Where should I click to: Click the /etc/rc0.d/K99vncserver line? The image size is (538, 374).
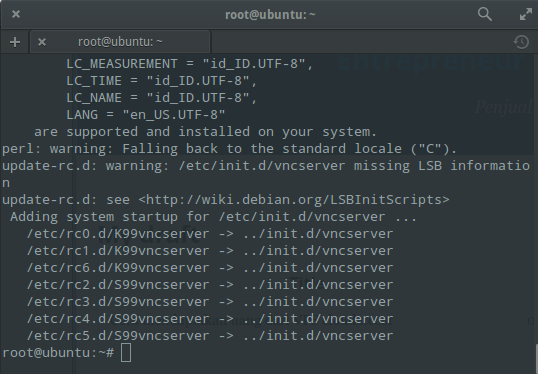click(210, 234)
